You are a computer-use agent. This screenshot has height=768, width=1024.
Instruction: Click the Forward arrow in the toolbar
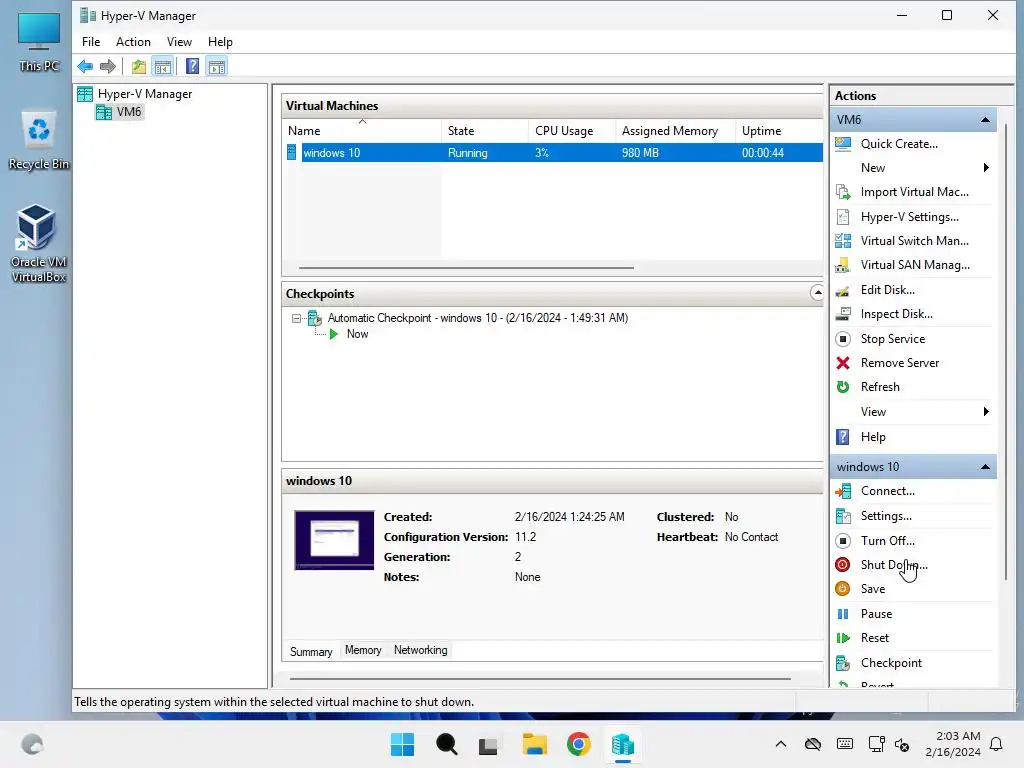(x=108, y=66)
